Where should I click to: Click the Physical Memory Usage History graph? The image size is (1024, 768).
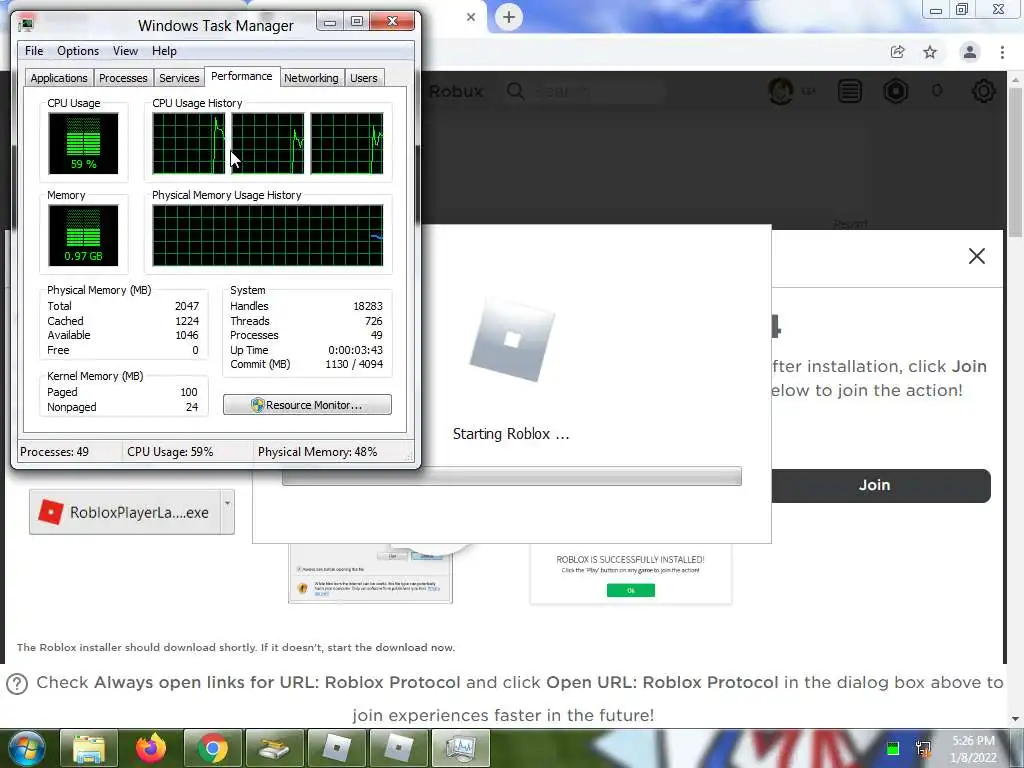click(x=268, y=235)
